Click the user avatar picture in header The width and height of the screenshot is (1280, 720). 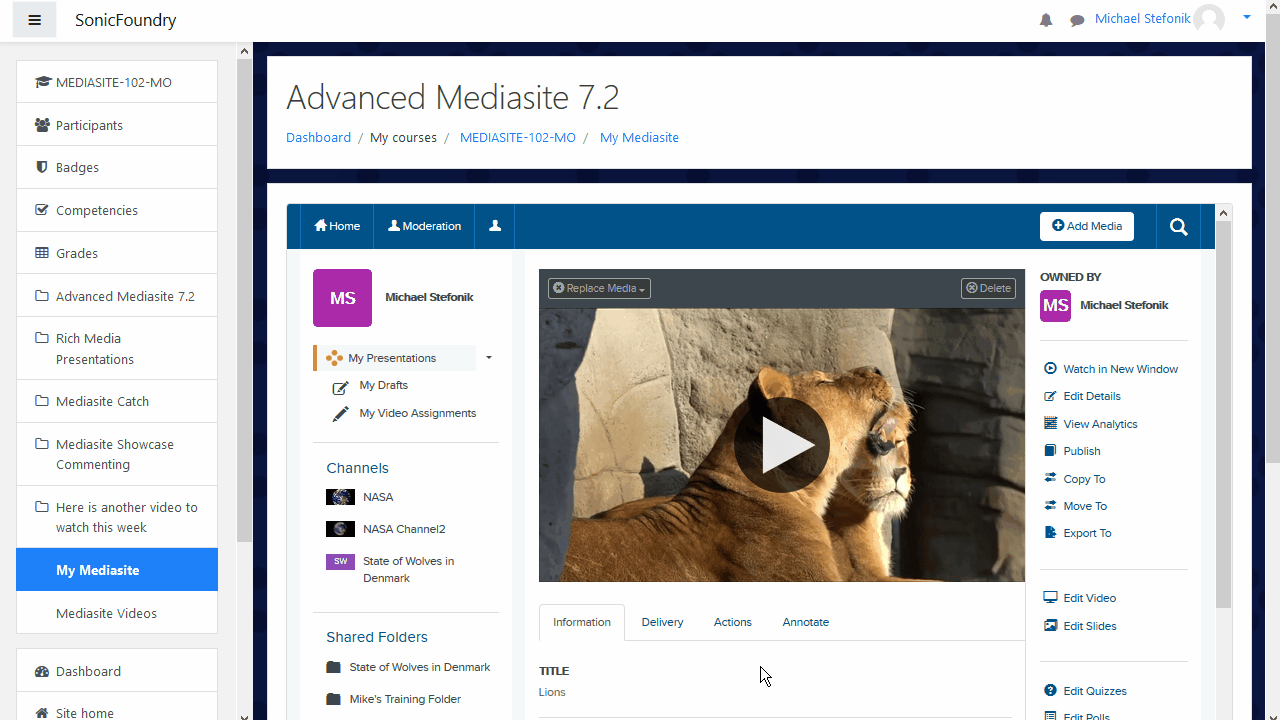[1209, 19]
